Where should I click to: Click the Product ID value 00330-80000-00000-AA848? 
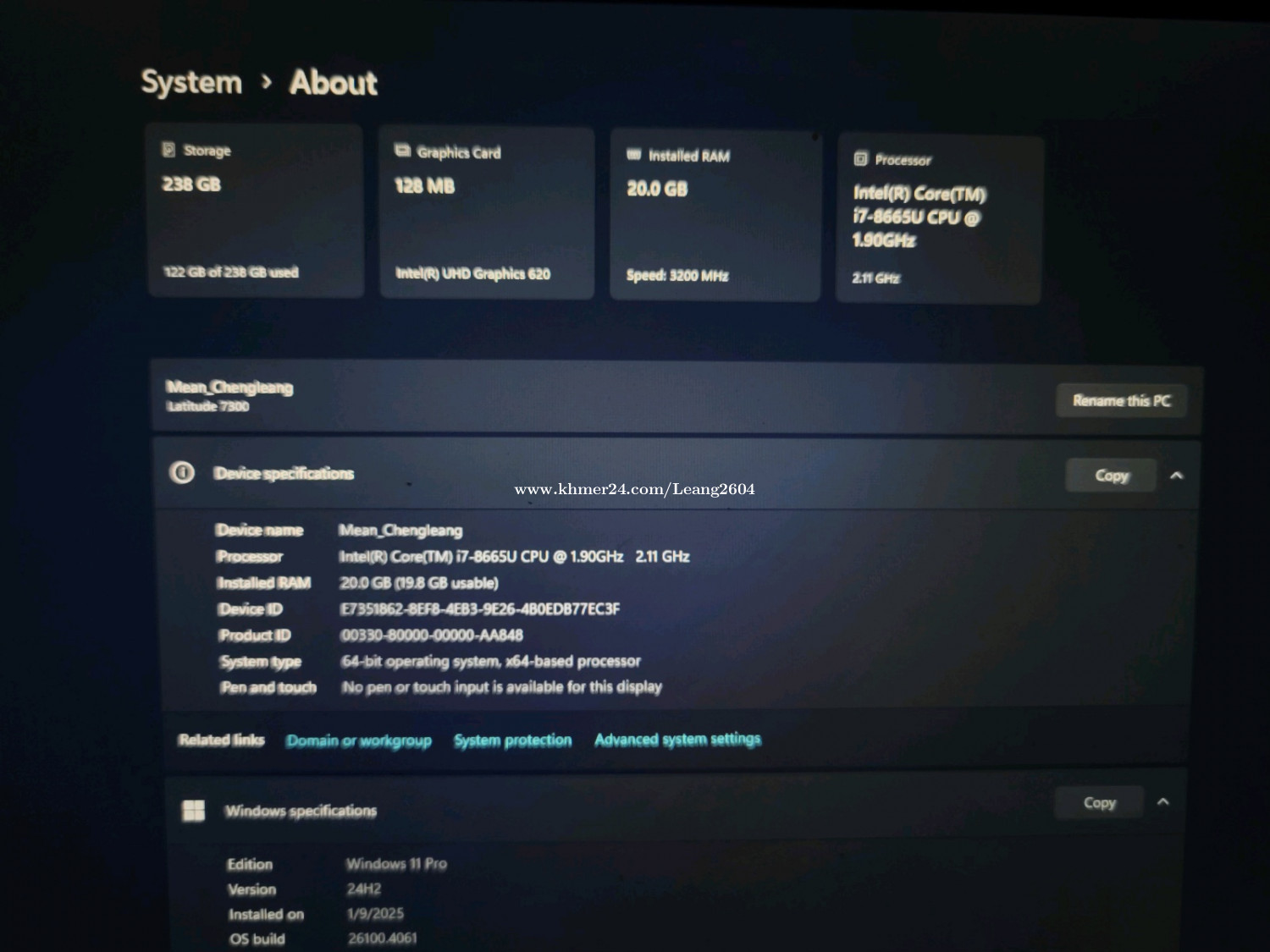(x=432, y=636)
